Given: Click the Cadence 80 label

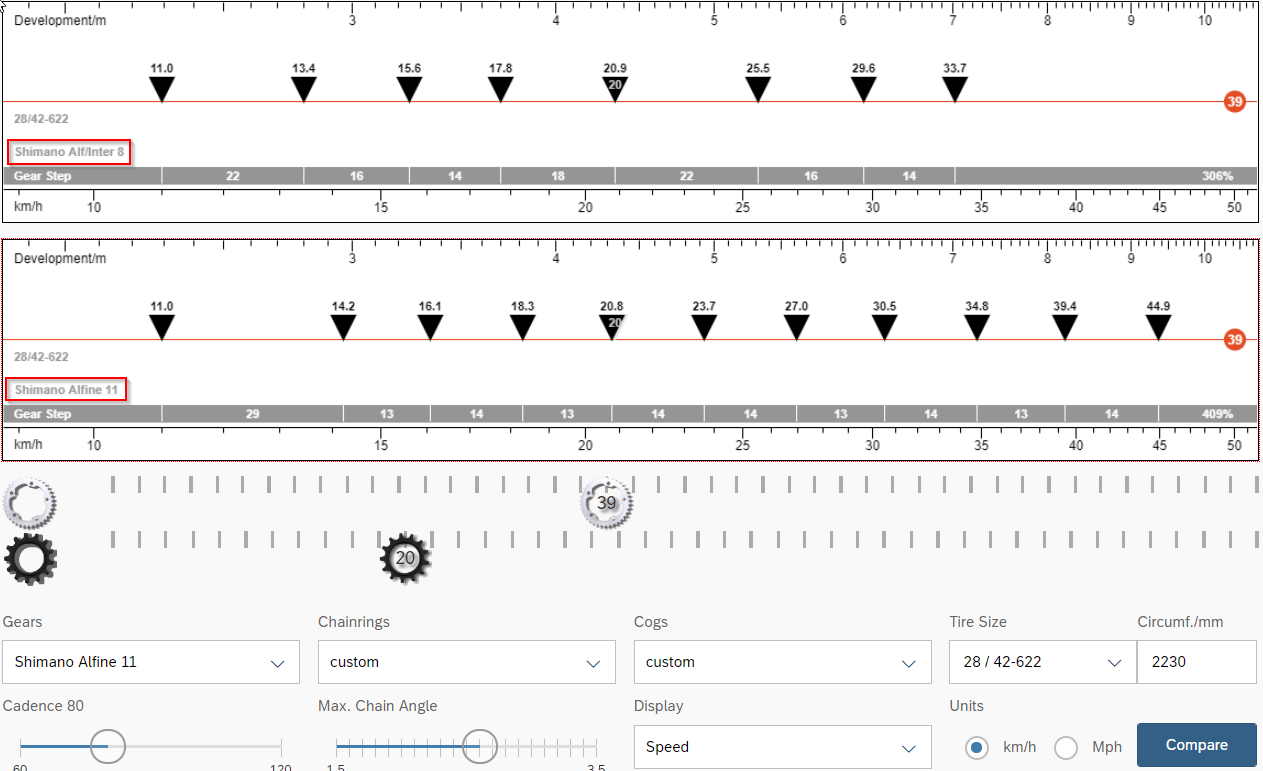Looking at the screenshot, I should [43, 706].
